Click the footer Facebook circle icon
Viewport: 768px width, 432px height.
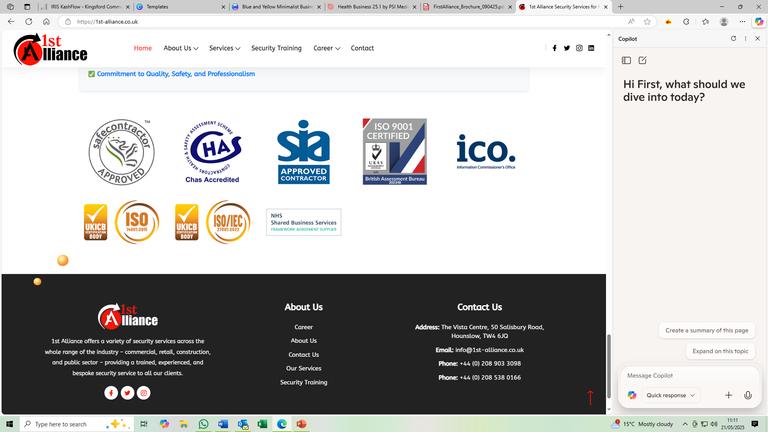[111, 393]
